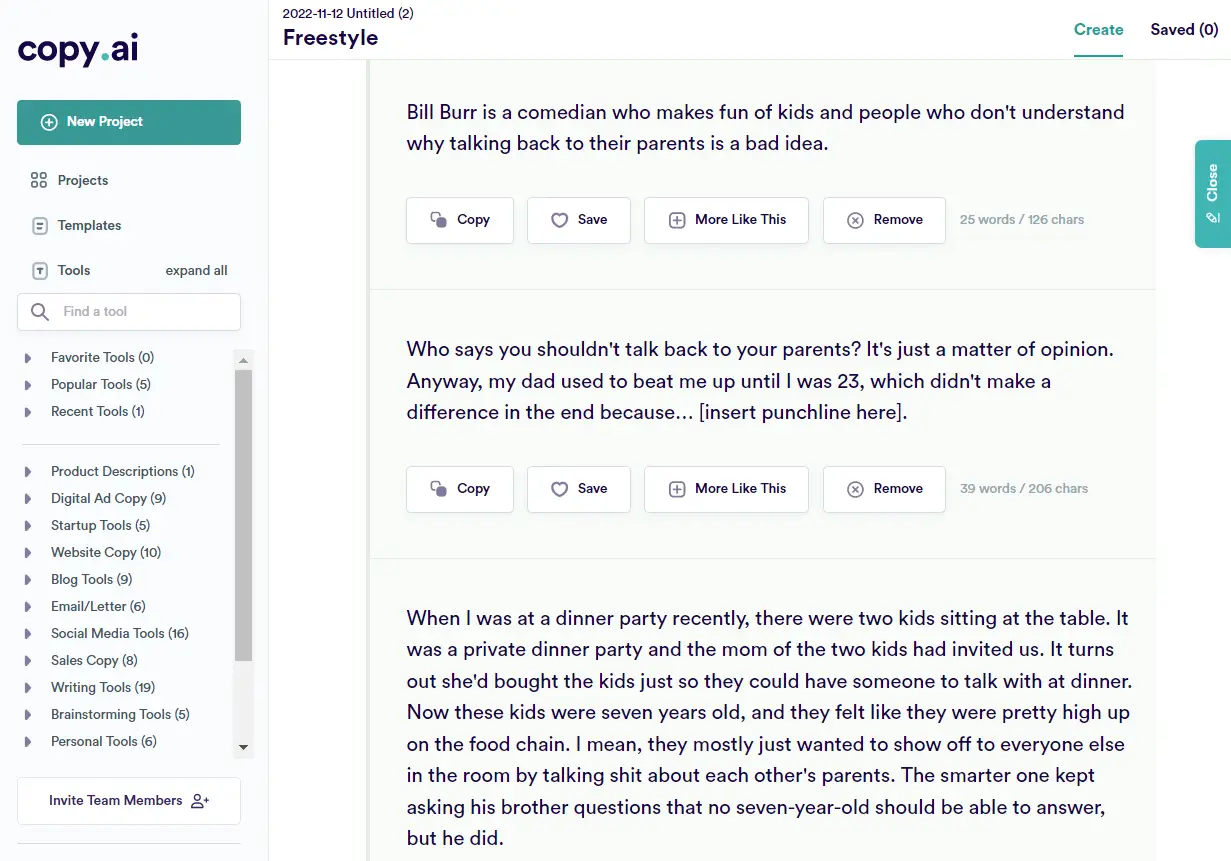This screenshot has width=1231, height=861.
Task: Click the Remove X icon on the second result
Action: [x=855, y=489]
